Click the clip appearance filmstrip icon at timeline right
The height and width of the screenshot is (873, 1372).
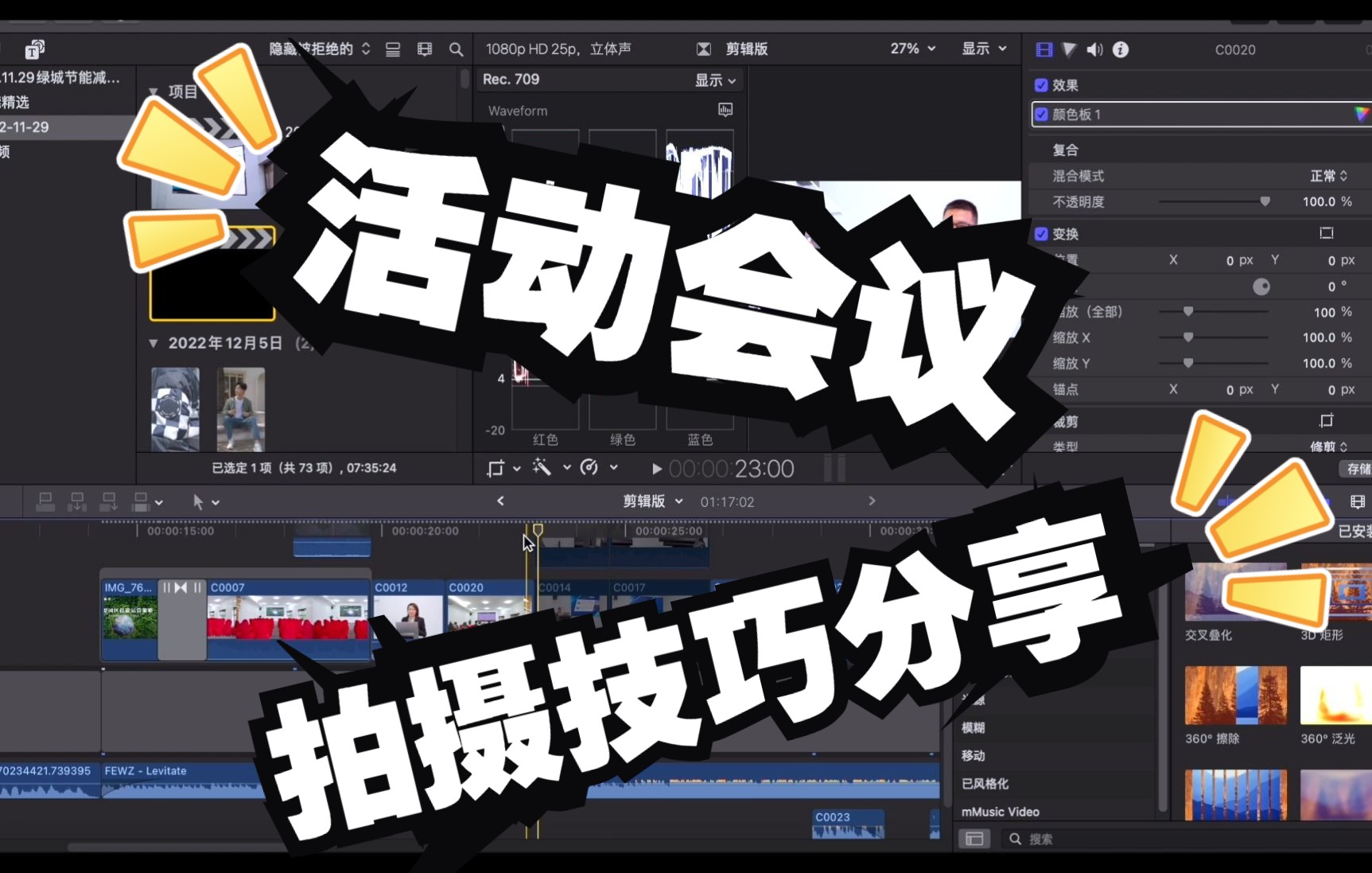[x=1358, y=501]
